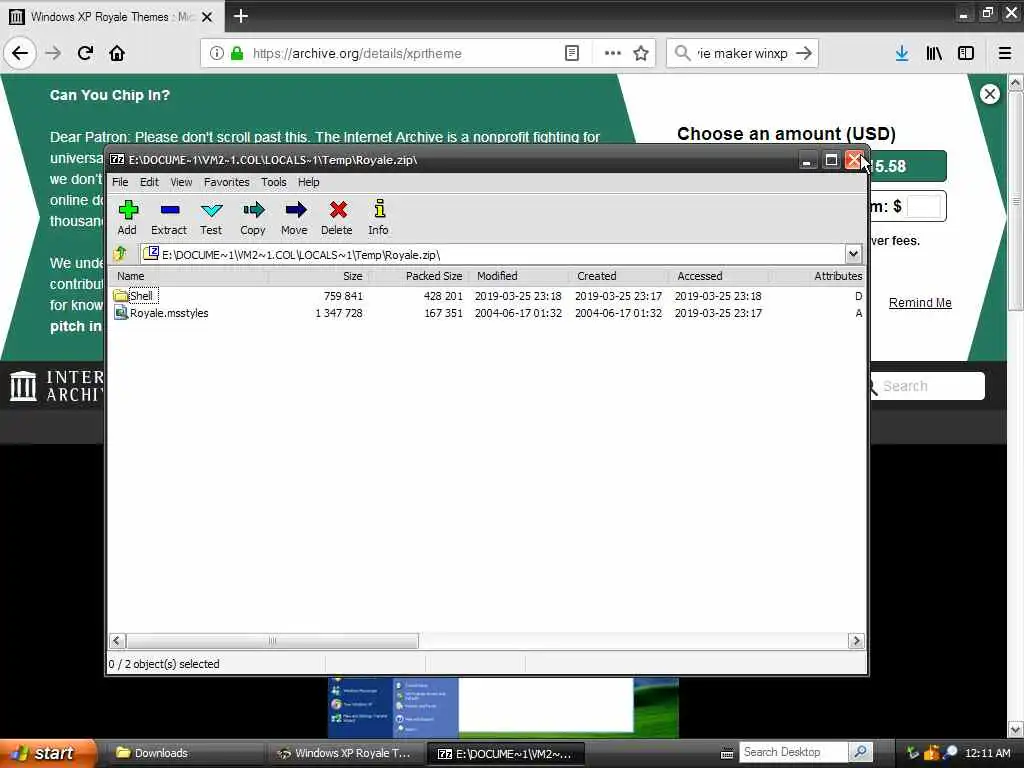Sort by Modified column header

(x=519, y=276)
